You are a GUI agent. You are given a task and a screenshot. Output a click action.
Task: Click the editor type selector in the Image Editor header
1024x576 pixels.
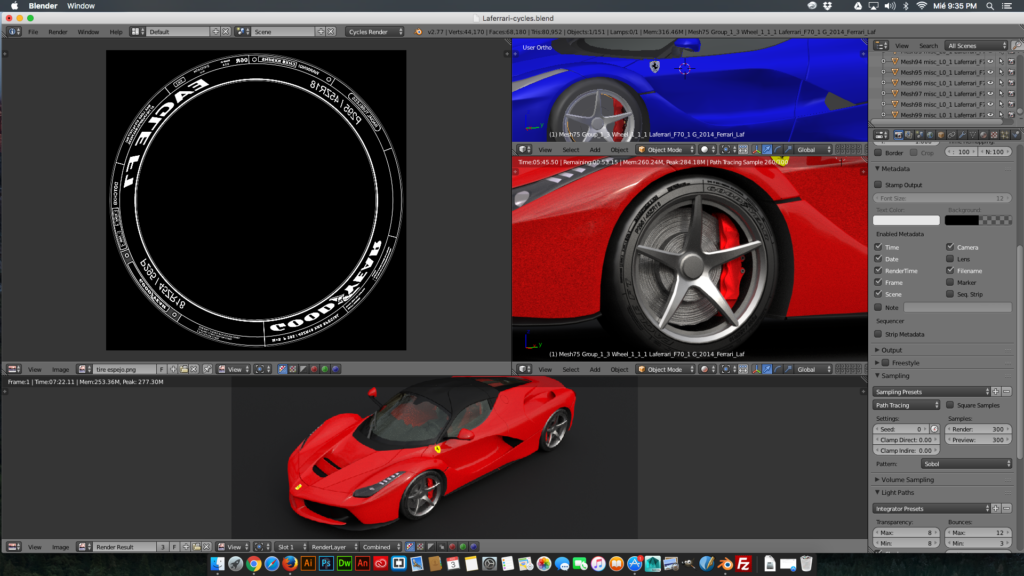coord(11,367)
